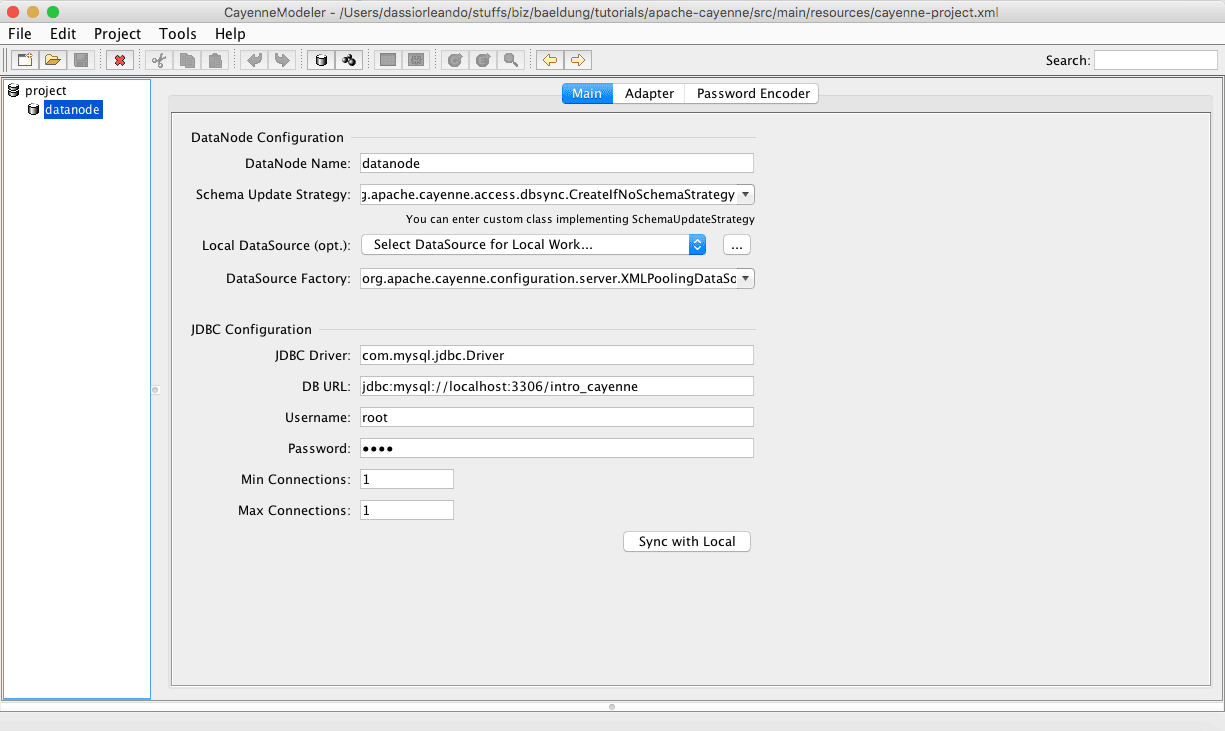Image resolution: width=1225 pixels, height=731 pixels.
Task: Click the Create DataMap icon
Action: point(348,60)
